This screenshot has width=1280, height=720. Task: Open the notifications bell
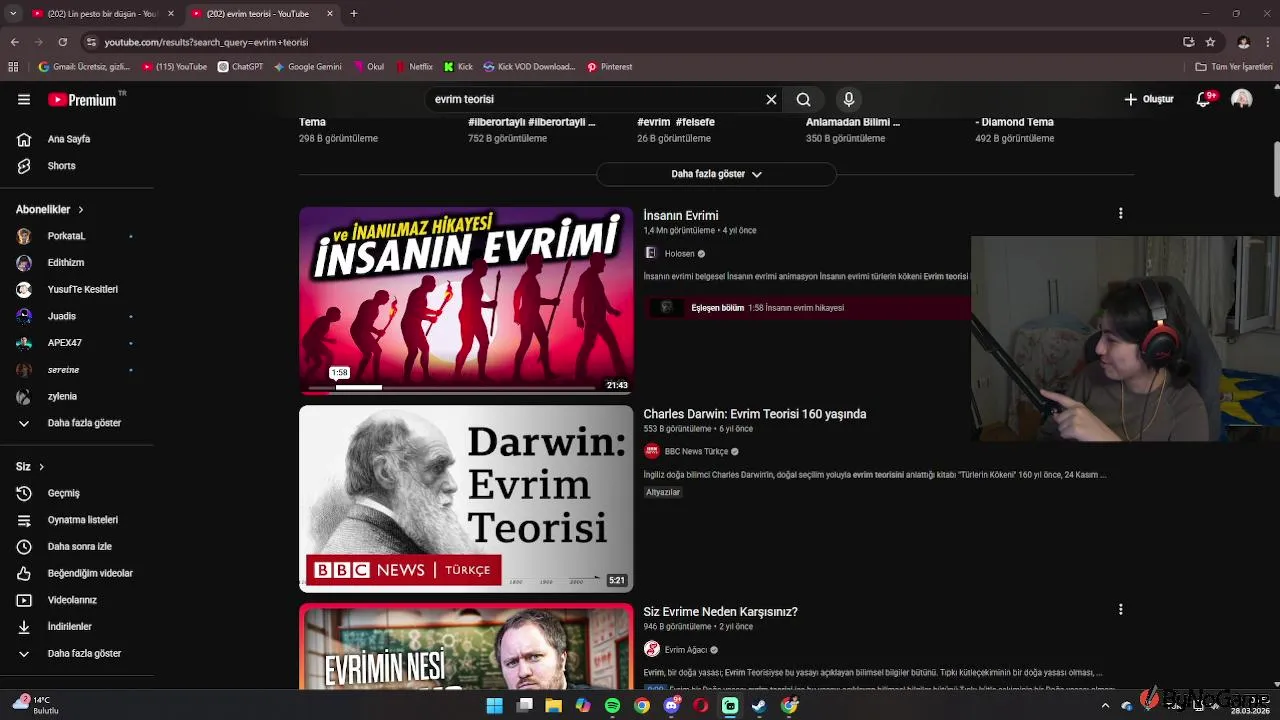(1204, 99)
